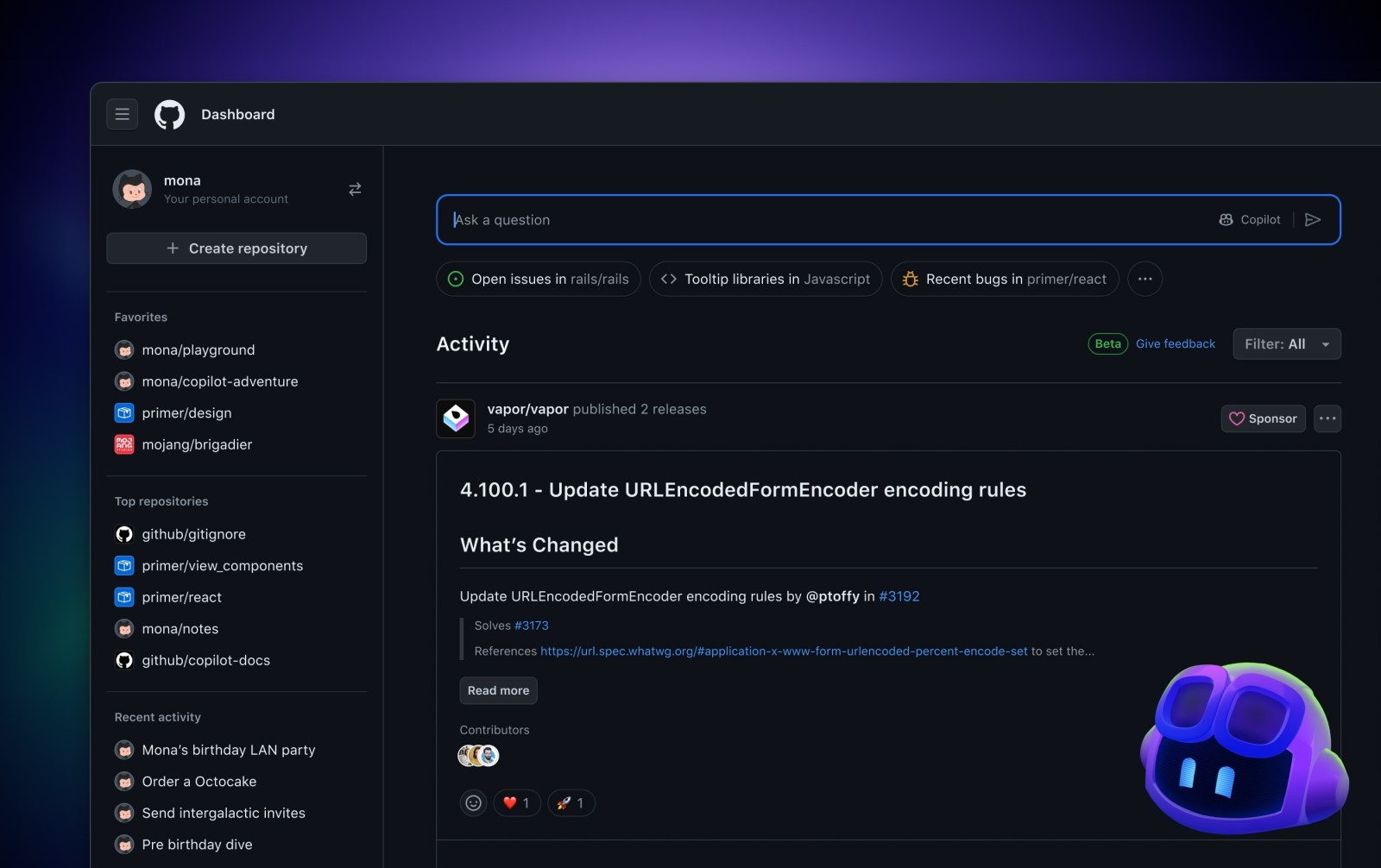
Task: Switch account using the arrows icon
Action: click(x=355, y=189)
